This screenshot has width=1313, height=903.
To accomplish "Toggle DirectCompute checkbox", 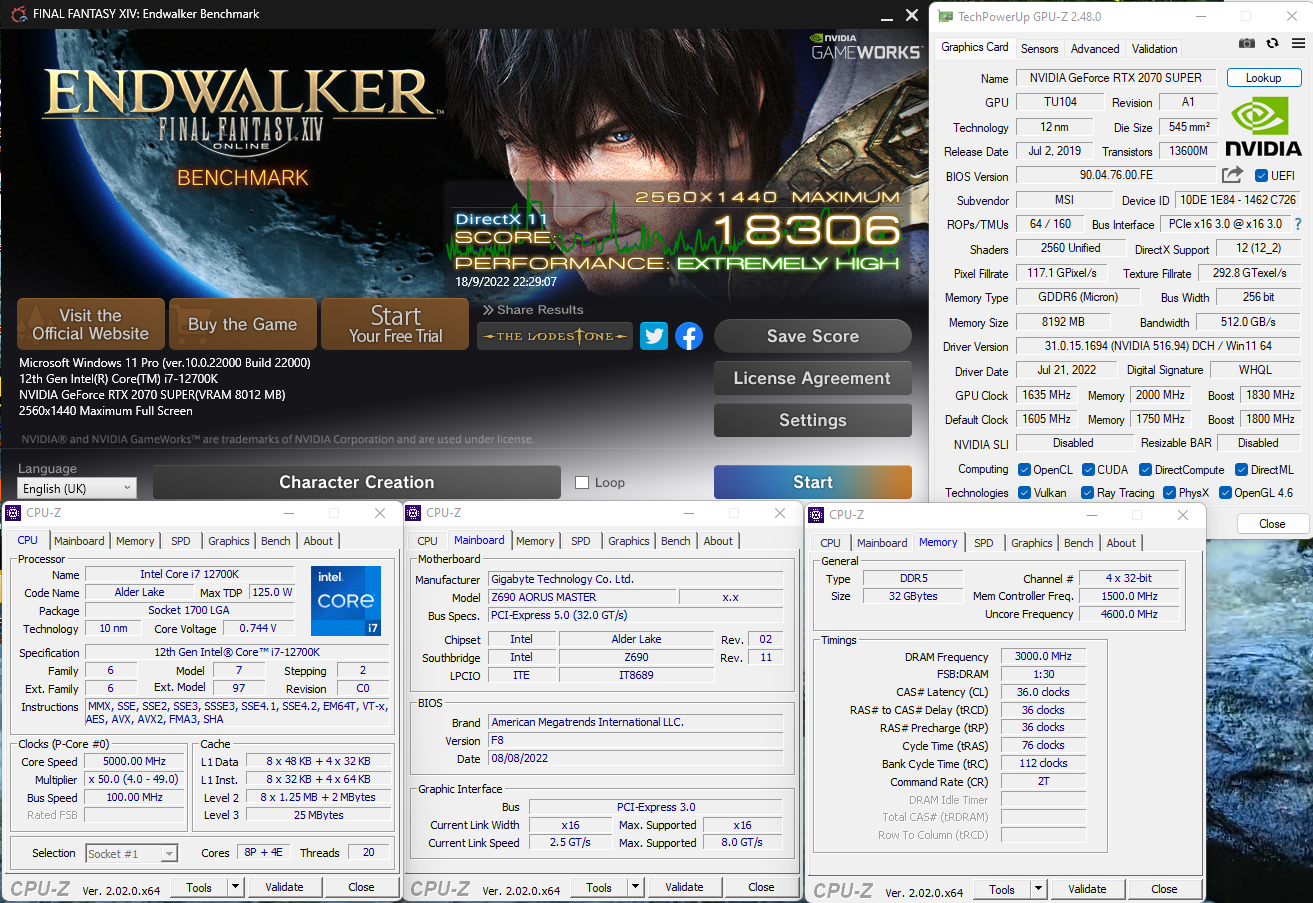I will coord(1145,469).
